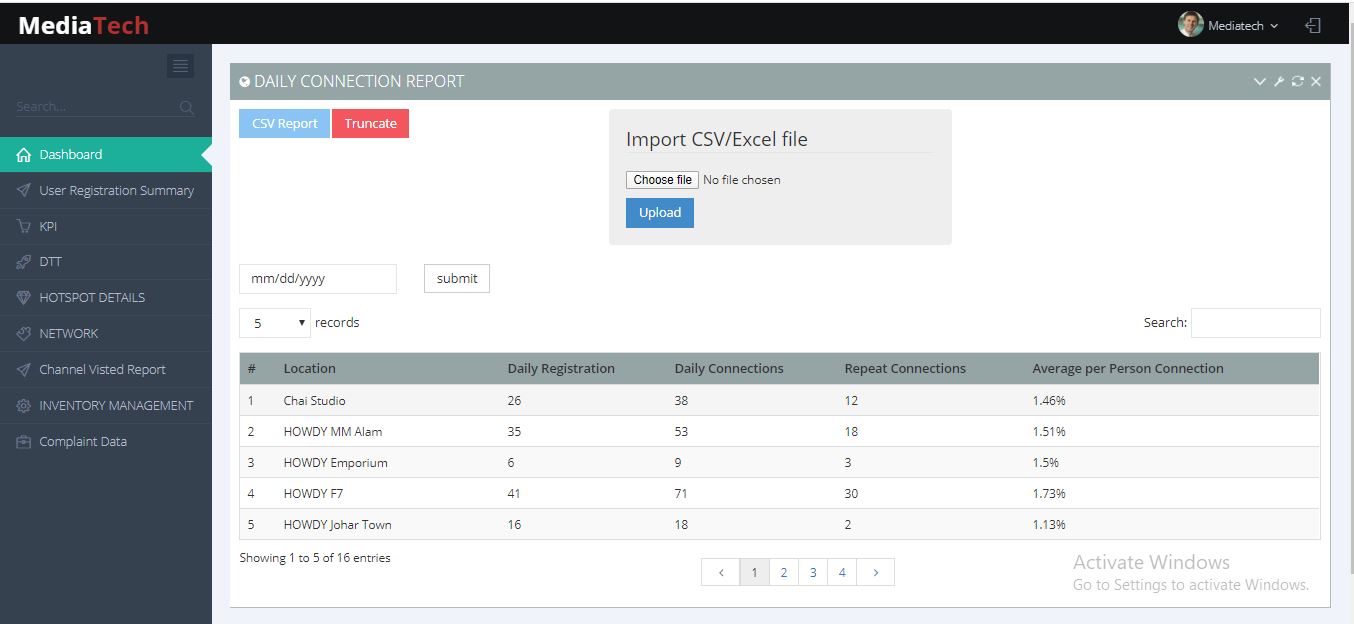Click the logout icon at top right
The image size is (1354, 624).
pyautogui.click(x=1313, y=26)
